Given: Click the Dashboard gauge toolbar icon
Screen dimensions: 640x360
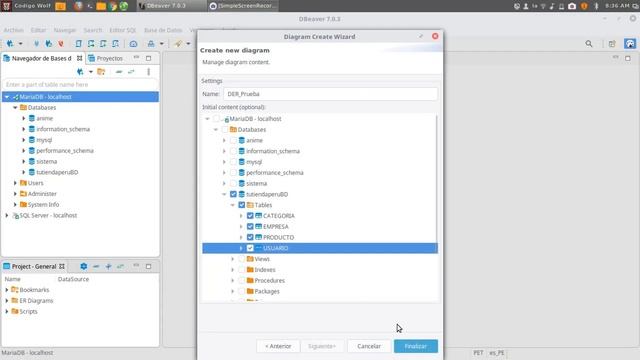Looking at the screenshot, I should tap(133, 44).
